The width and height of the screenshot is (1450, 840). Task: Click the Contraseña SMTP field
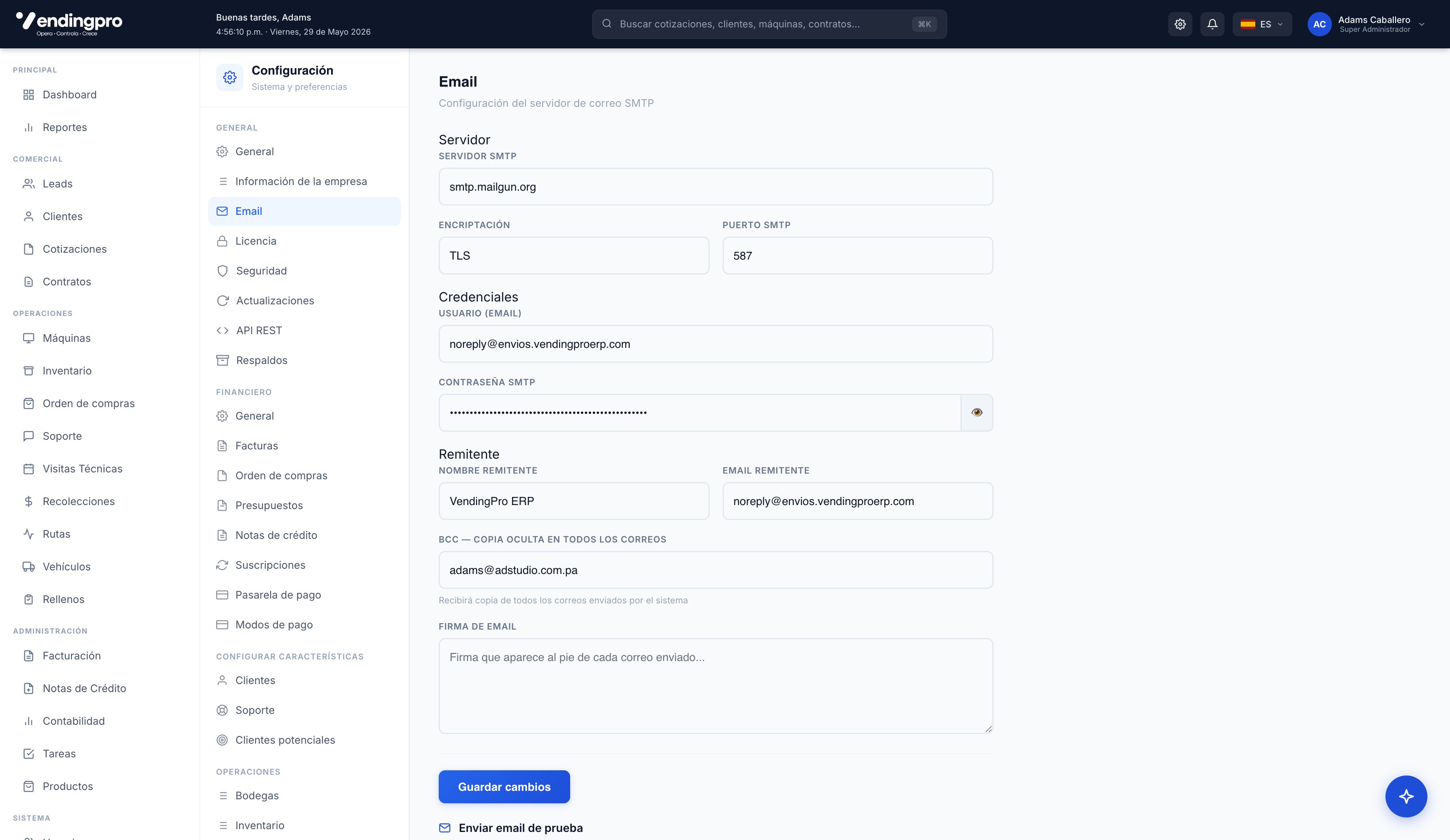pos(700,412)
